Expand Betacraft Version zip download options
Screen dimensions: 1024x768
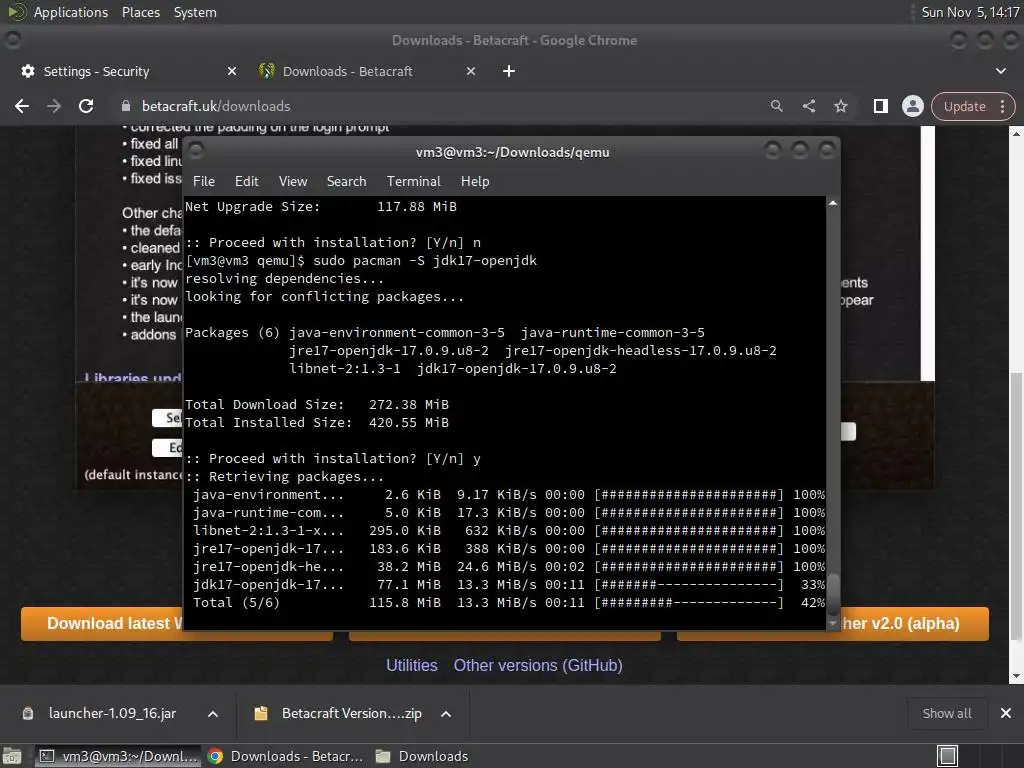coord(446,714)
